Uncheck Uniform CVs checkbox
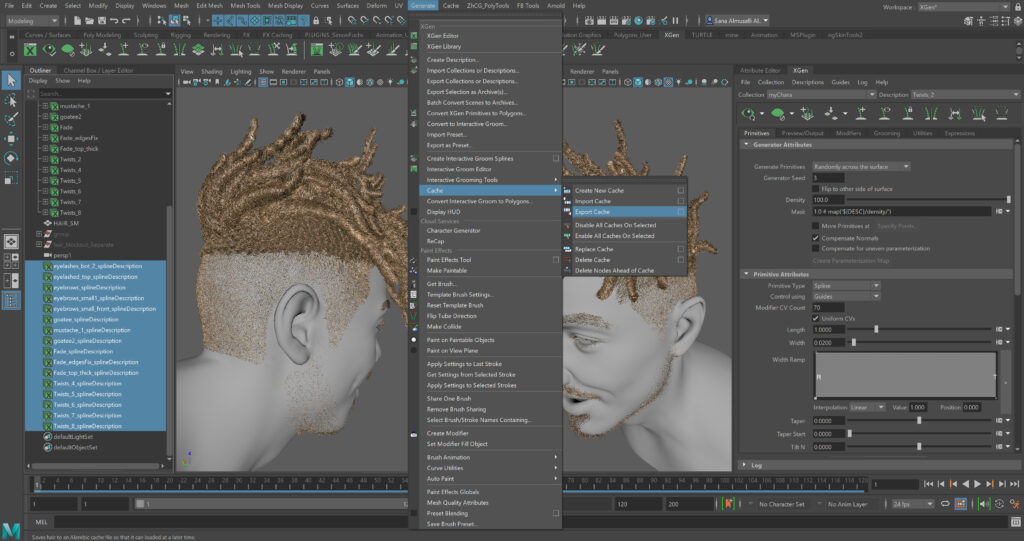Image resolution: width=1024 pixels, height=541 pixels. [x=815, y=318]
